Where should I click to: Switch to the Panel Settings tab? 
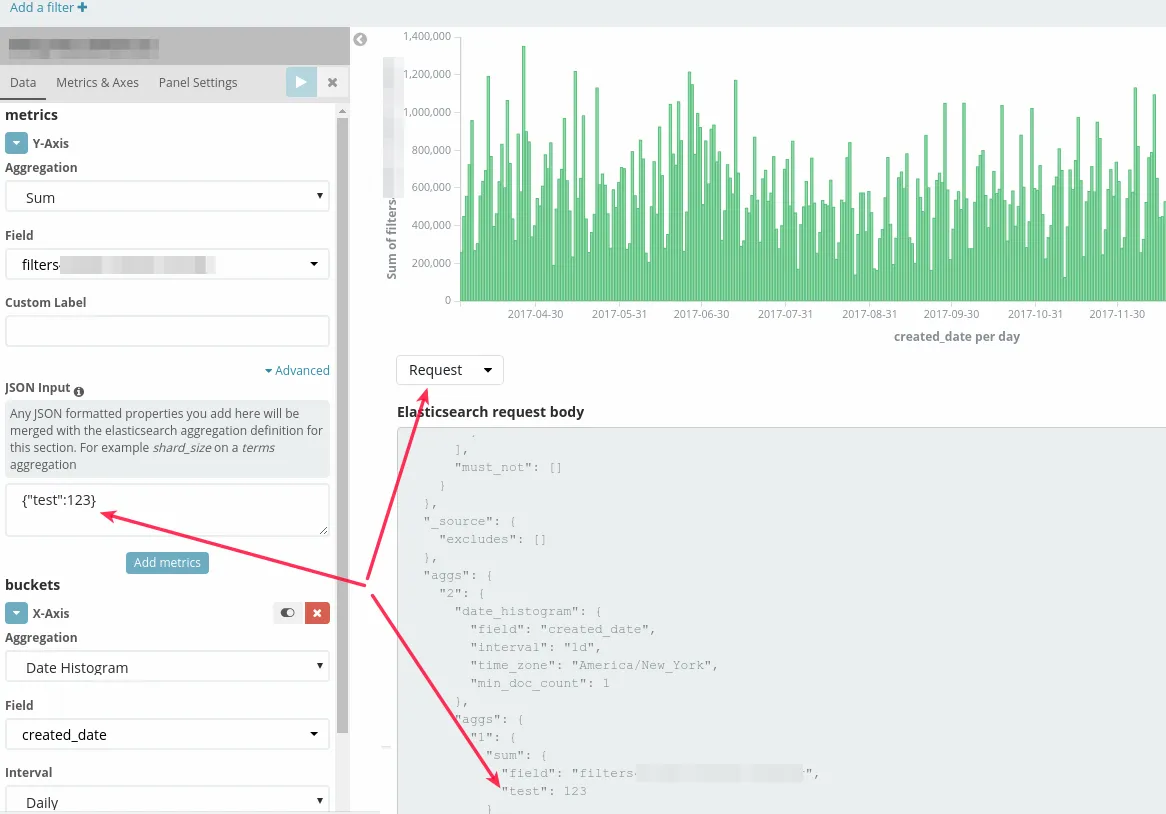pyautogui.click(x=198, y=83)
